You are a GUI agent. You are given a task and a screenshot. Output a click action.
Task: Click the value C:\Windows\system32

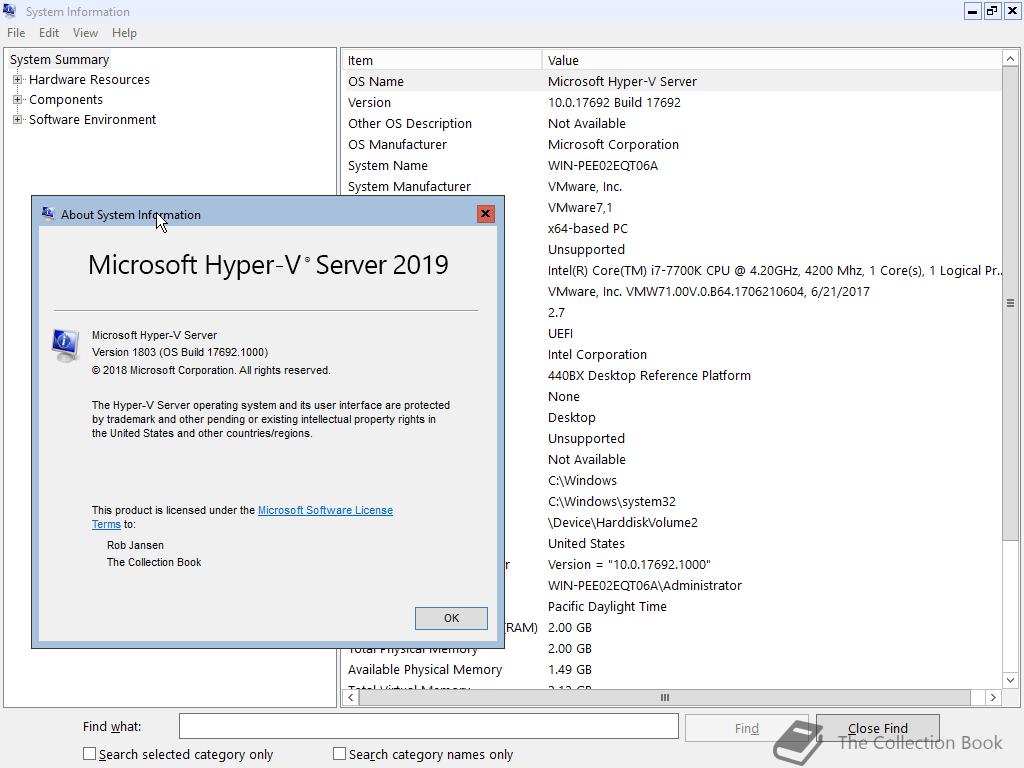coord(612,502)
